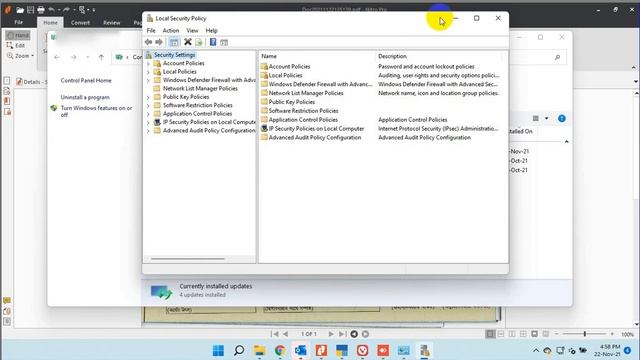Show hidden system tray icons chevron
This screenshot has width=640, height=360.
[536, 350]
